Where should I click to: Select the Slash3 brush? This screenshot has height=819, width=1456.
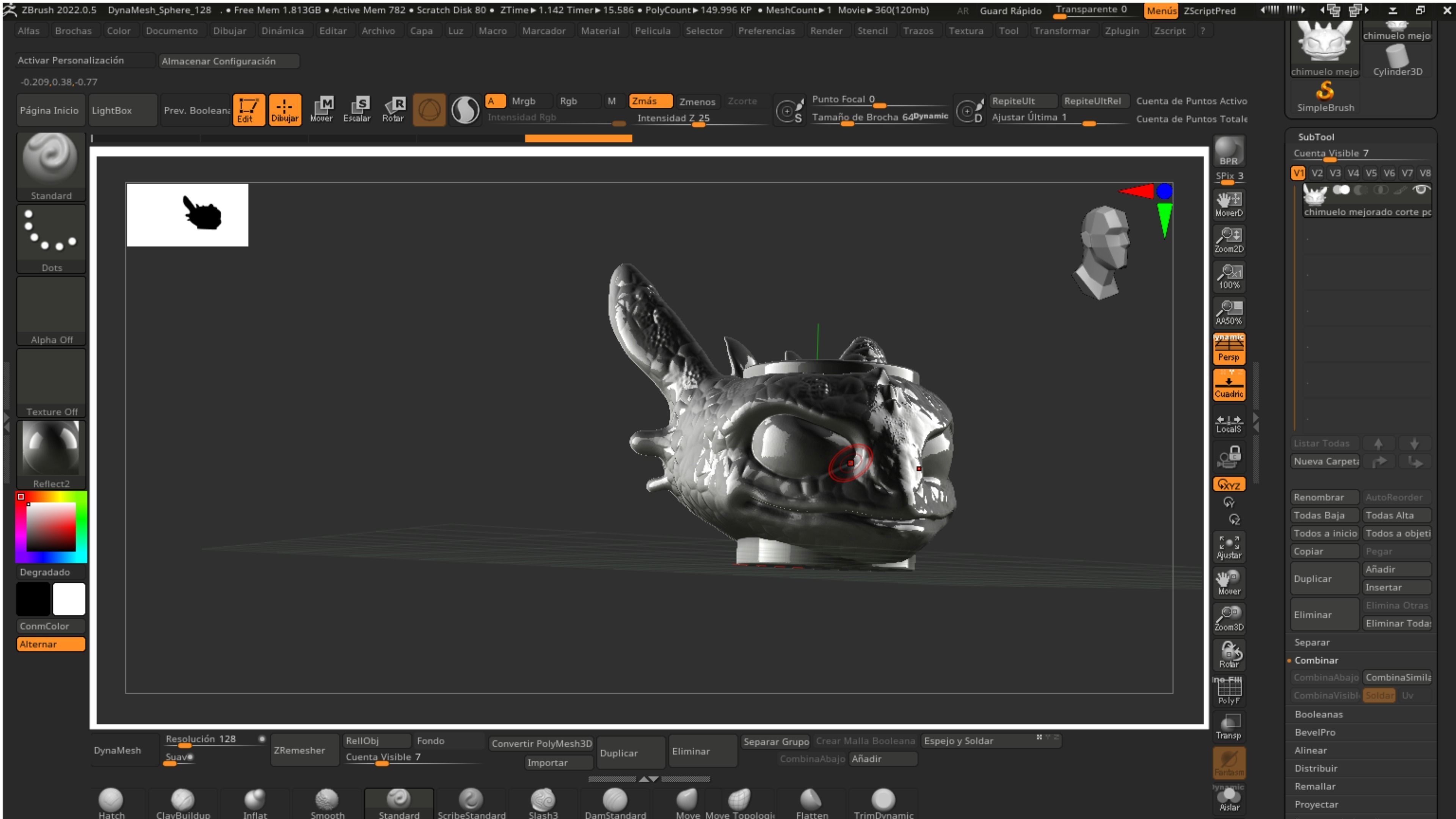(543, 804)
